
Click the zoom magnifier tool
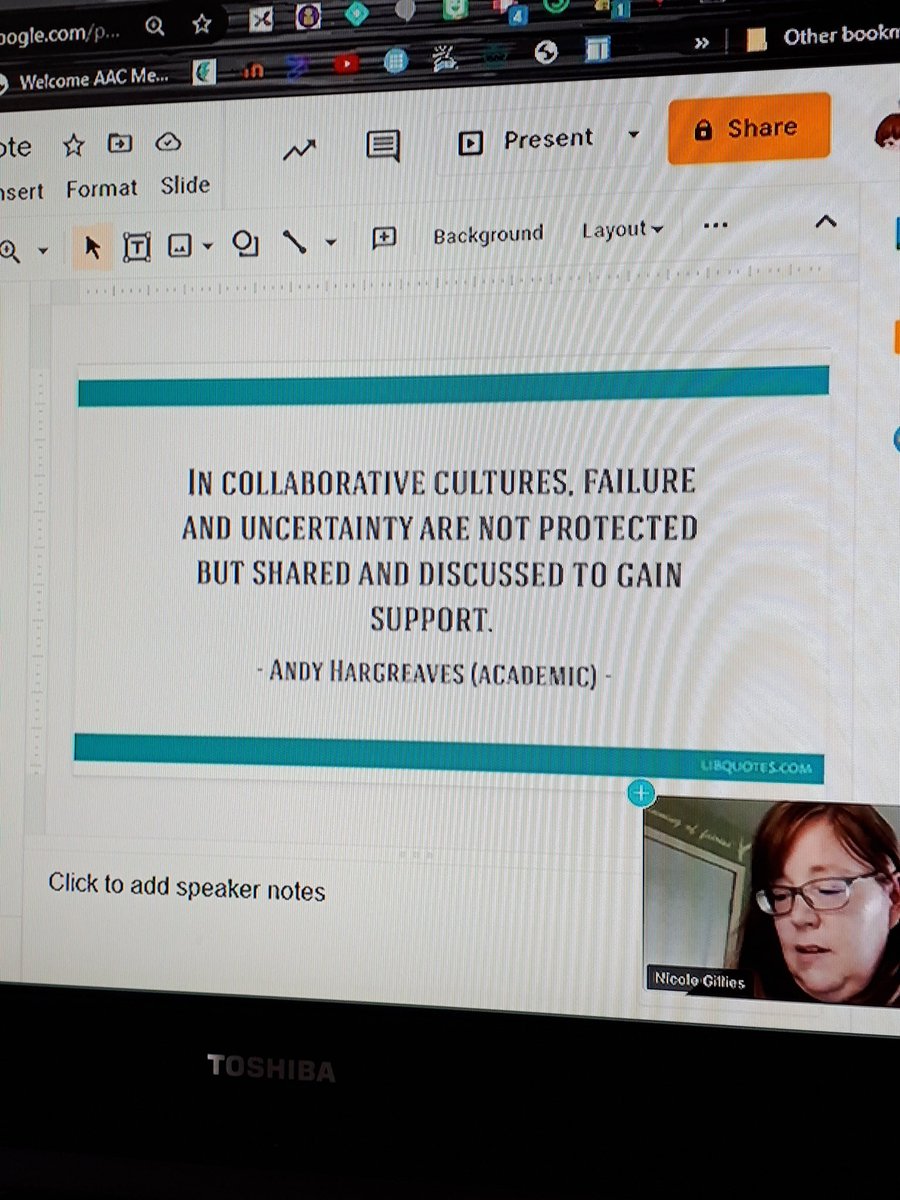tap(9, 250)
